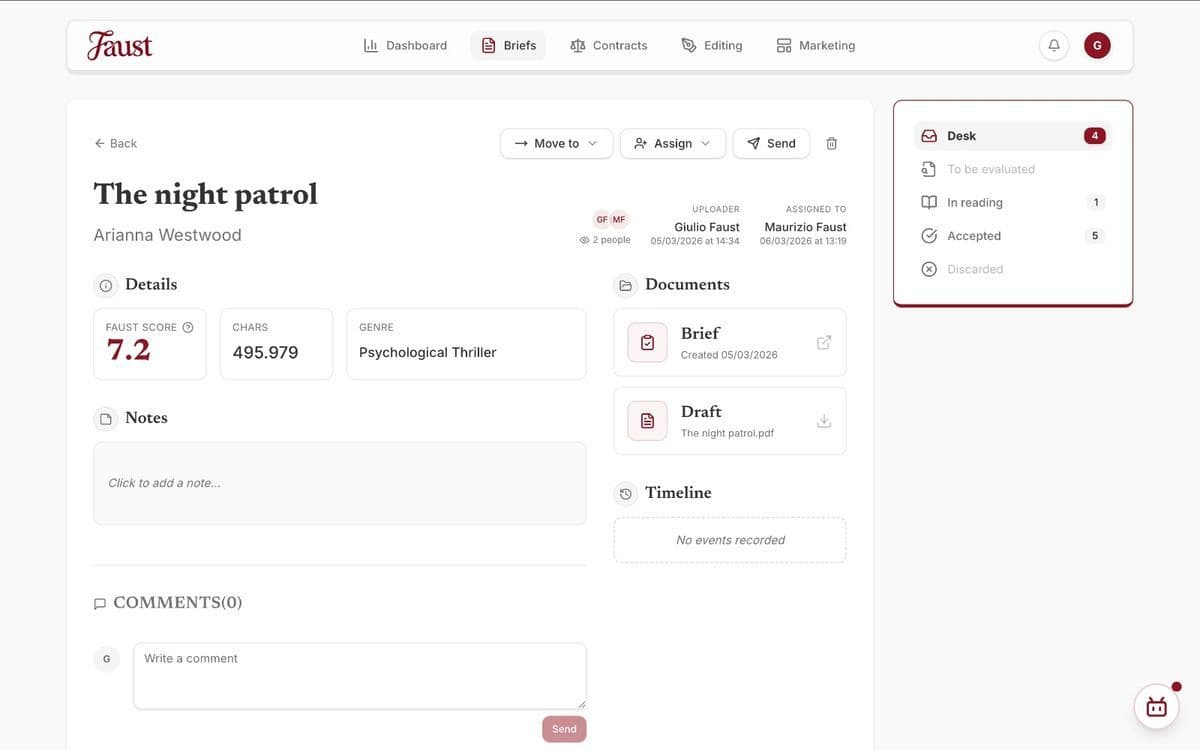
Task: Go to the Editing tab
Action: (712, 46)
